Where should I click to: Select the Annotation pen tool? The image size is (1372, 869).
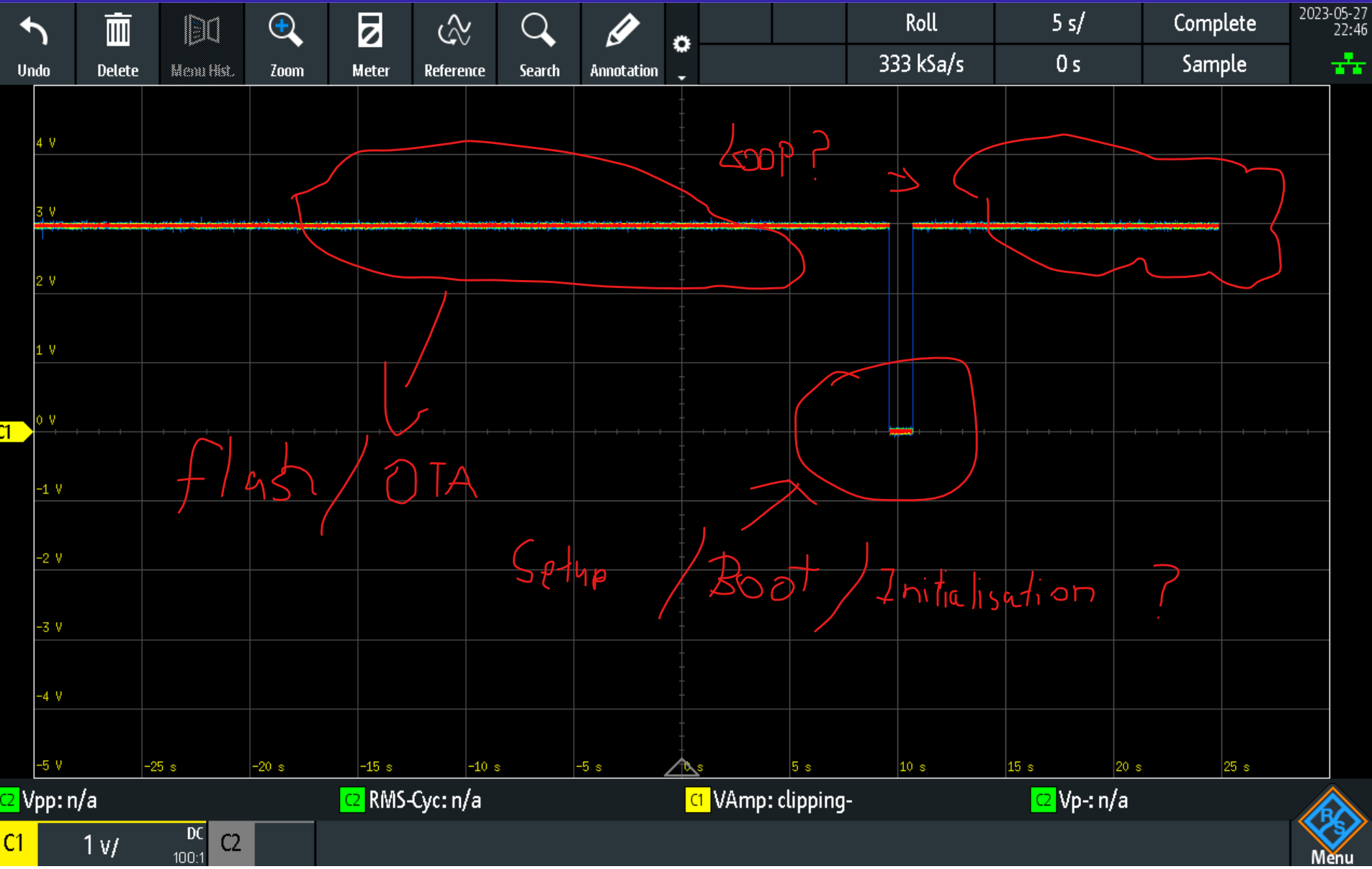[622, 43]
